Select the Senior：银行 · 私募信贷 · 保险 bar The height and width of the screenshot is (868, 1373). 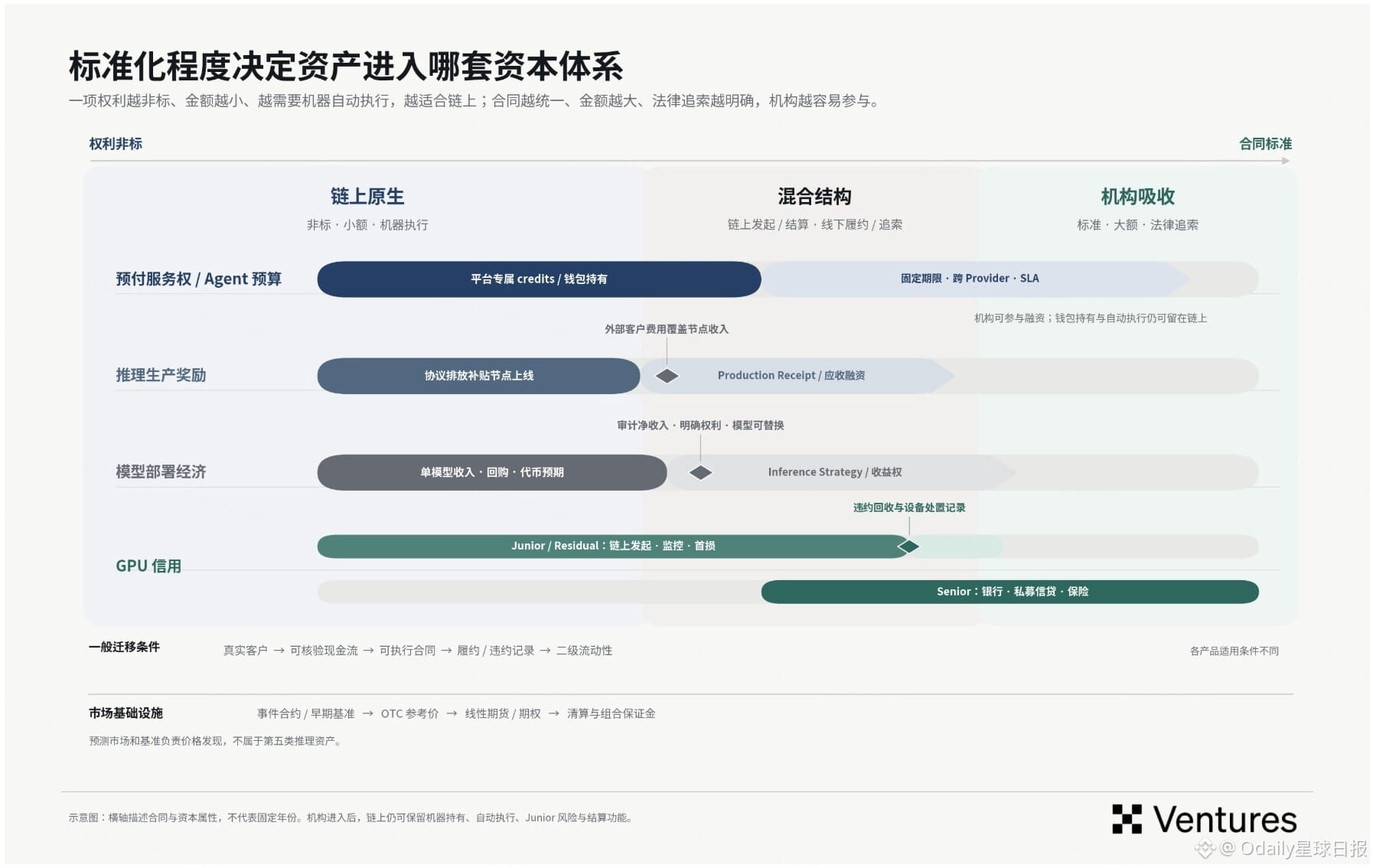tap(1010, 592)
